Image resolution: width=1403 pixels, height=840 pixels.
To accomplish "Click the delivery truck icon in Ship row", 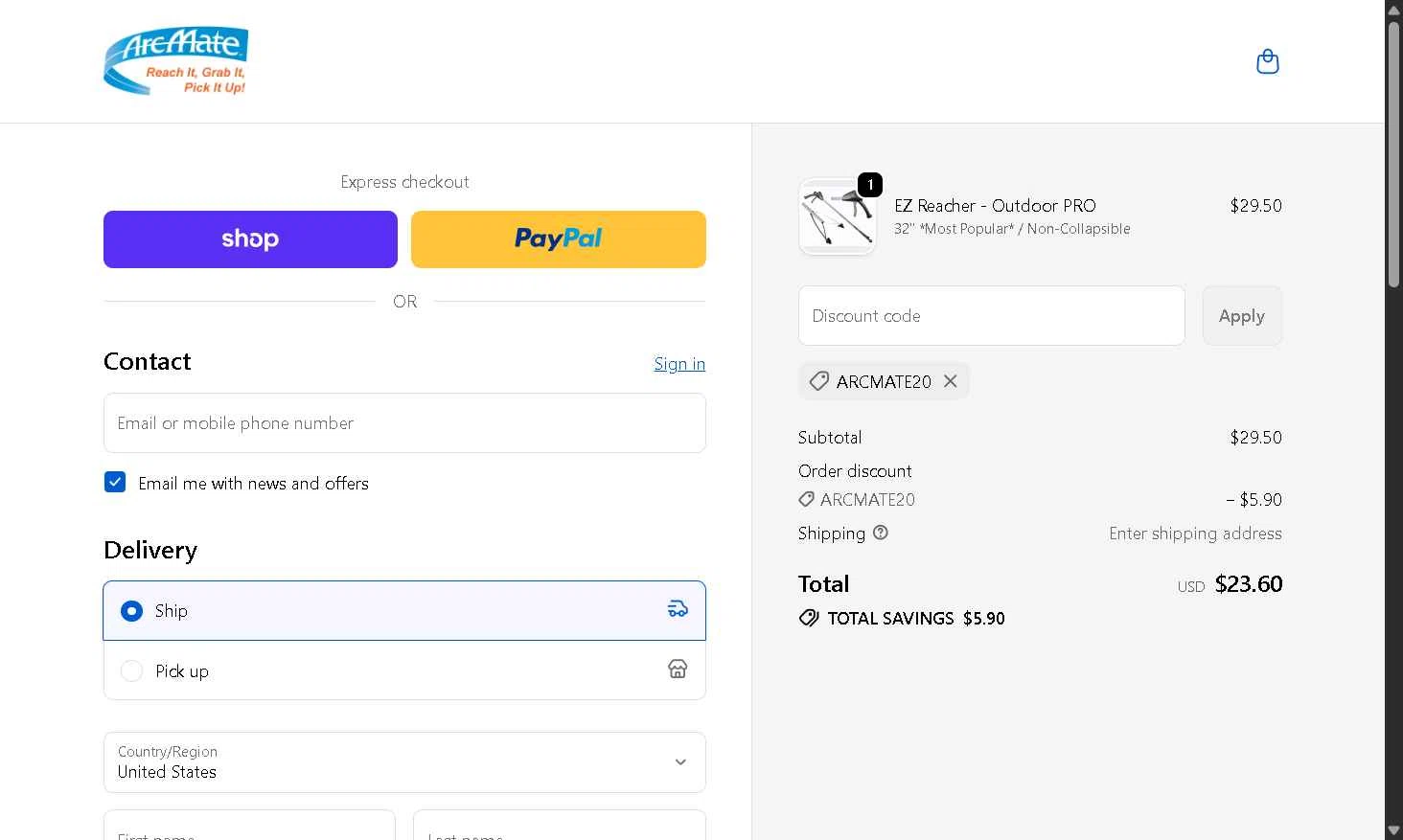I will [678, 609].
